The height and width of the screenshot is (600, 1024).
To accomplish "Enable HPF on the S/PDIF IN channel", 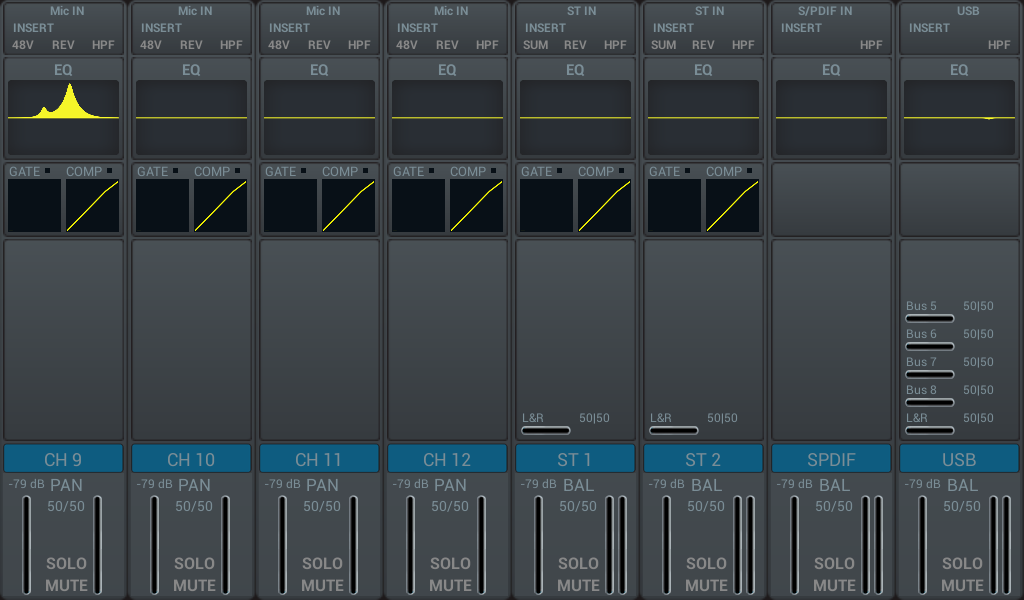I will pos(871,45).
